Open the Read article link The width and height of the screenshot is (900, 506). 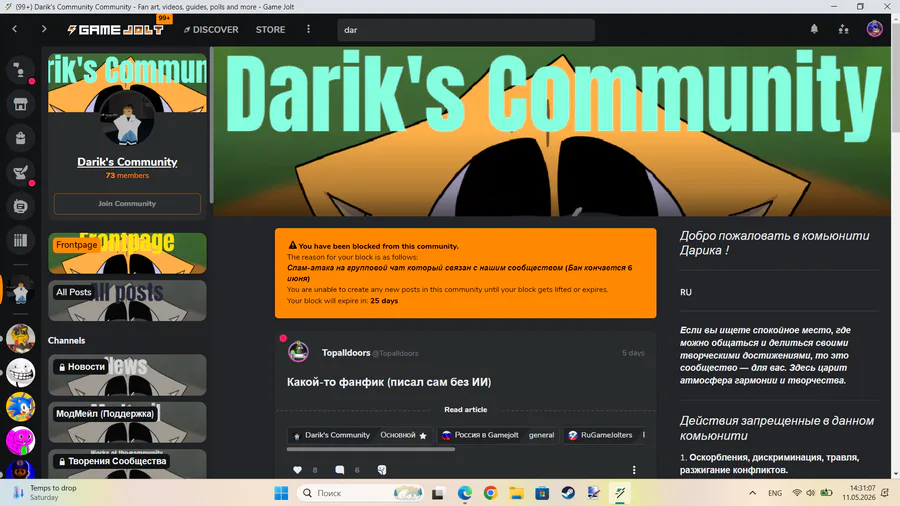coord(465,410)
